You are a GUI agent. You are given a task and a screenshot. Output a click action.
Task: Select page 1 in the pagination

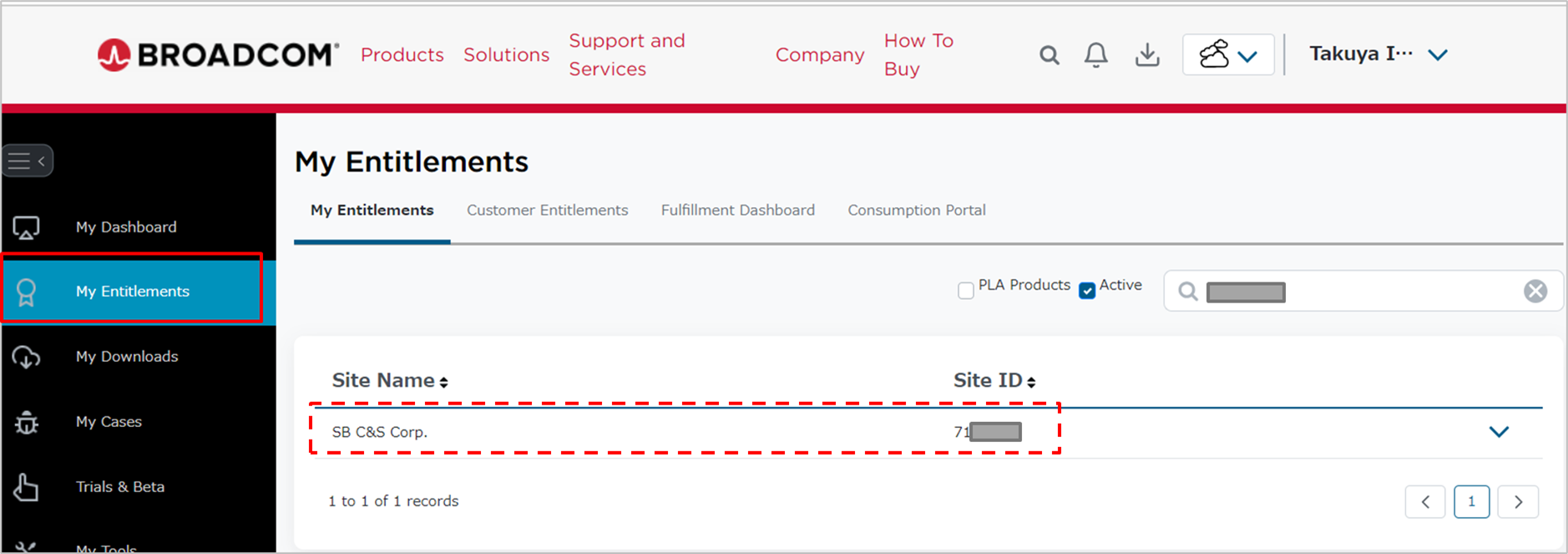[x=1471, y=502]
